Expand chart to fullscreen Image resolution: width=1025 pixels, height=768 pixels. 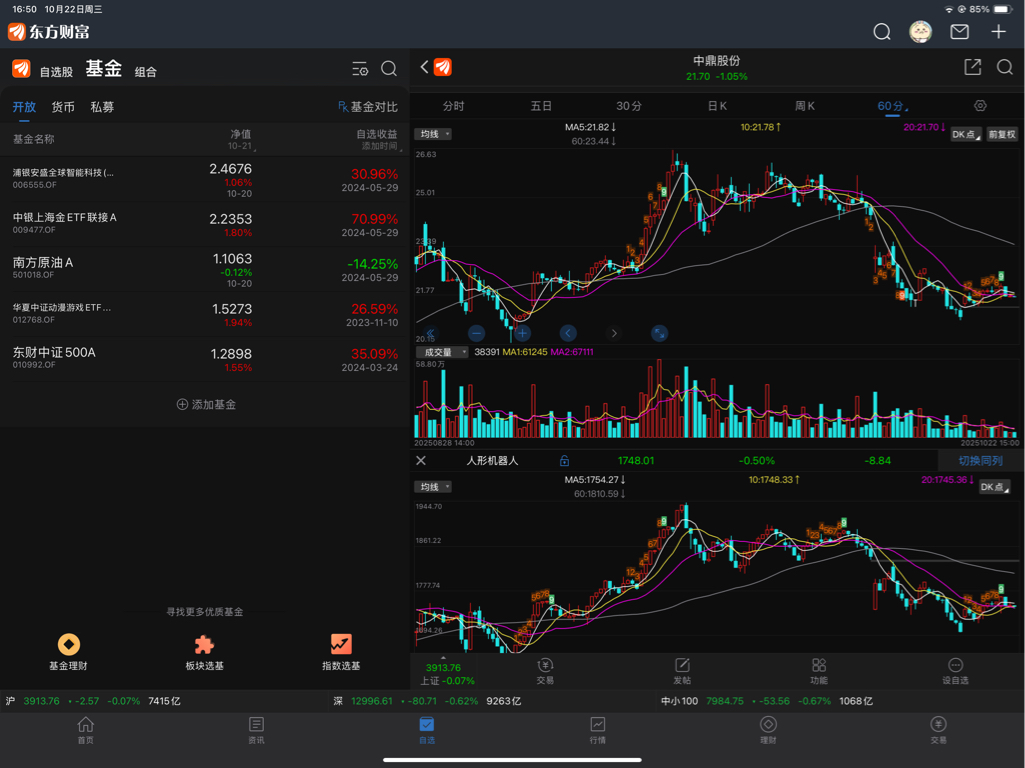(660, 333)
